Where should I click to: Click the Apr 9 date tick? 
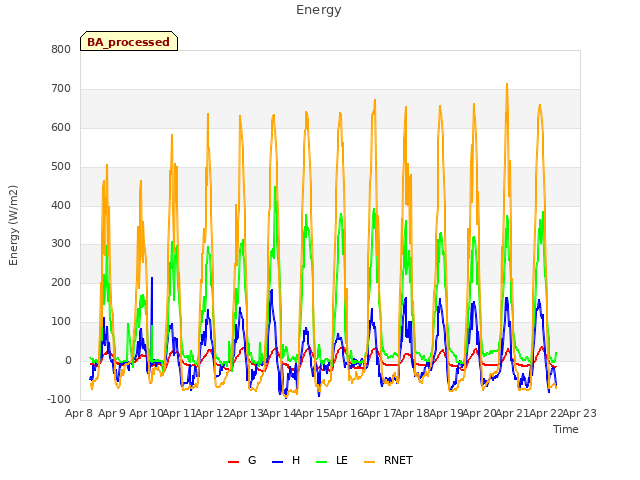click(x=112, y=413)
